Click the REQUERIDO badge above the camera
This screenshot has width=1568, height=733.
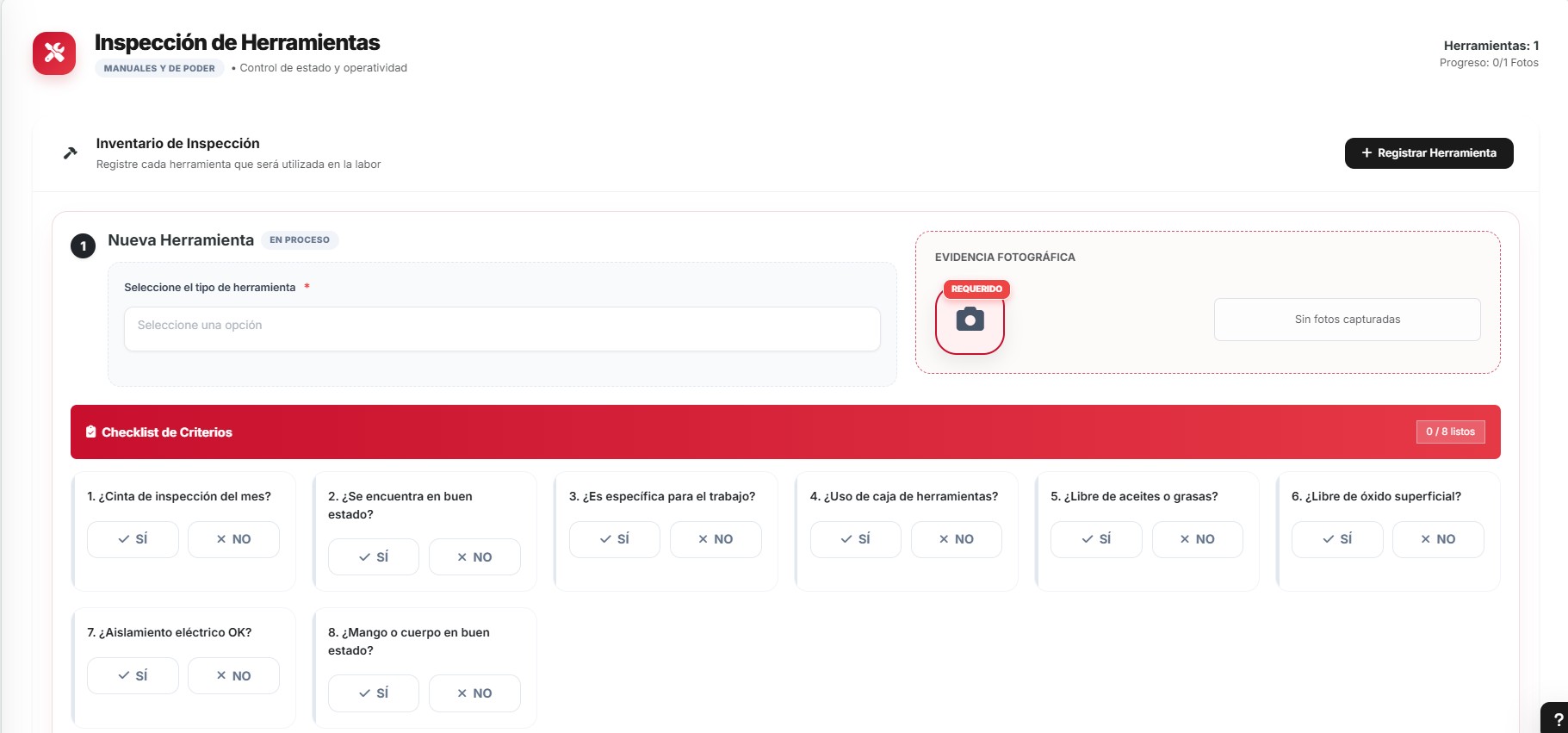pos(976,289)
